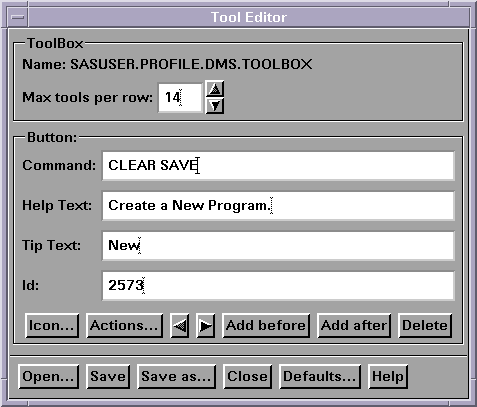Click the Tool Editor title bar
The height and width of the screenshot is (407, 477).
click(249, 17)
